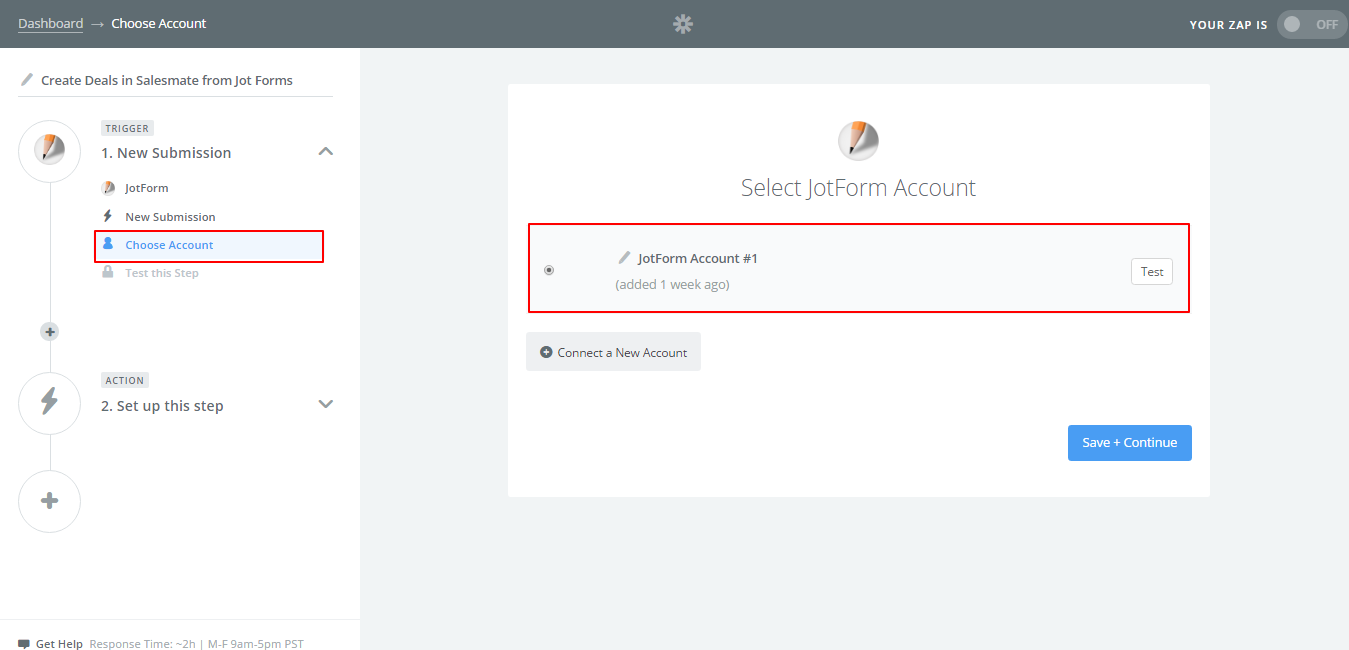
Task: Click Connect a New Account button
Action: click(x=613, y=352)
